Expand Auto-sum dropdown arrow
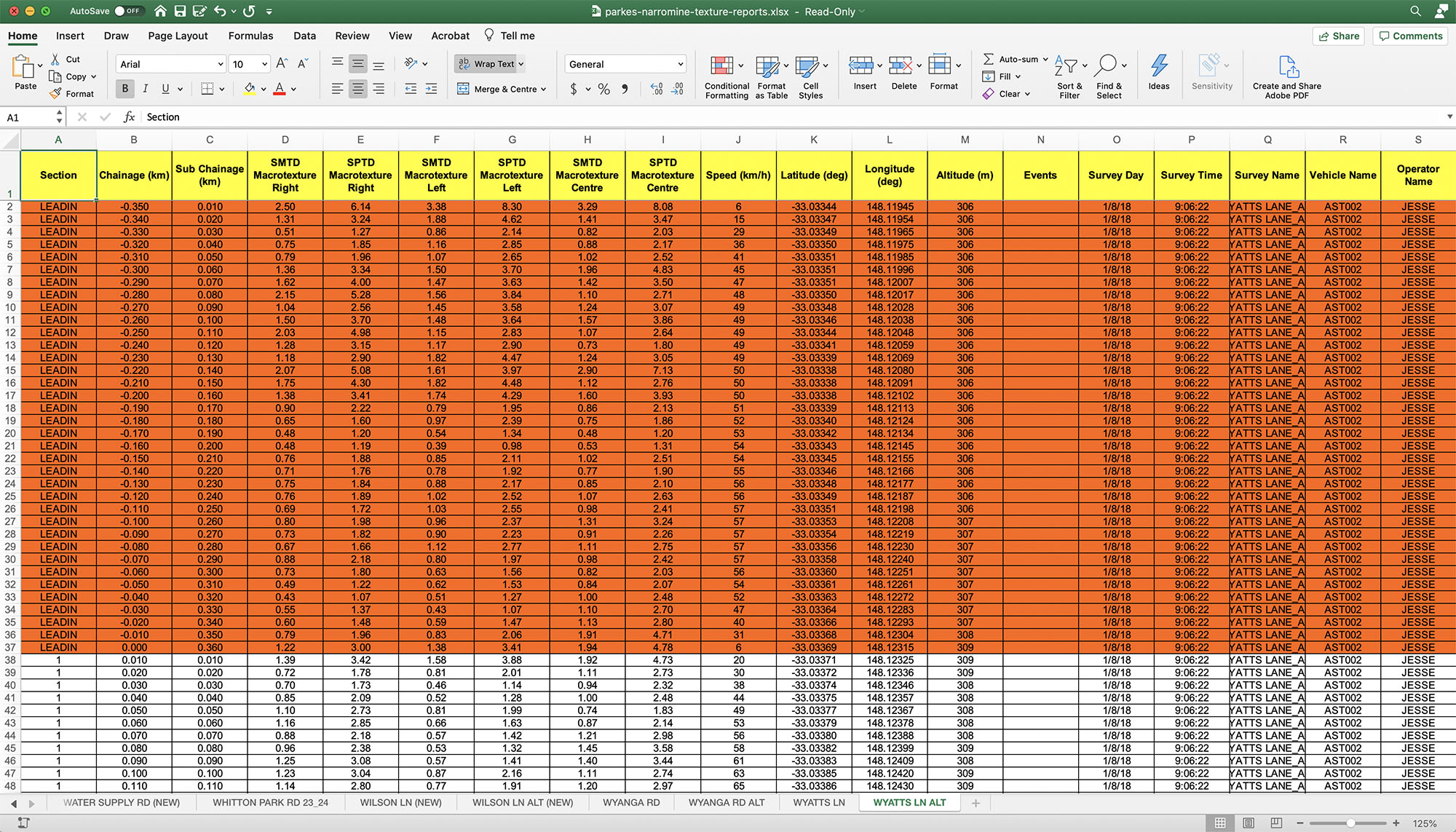Viewport: 1456px width, 832px height. 1045,59
